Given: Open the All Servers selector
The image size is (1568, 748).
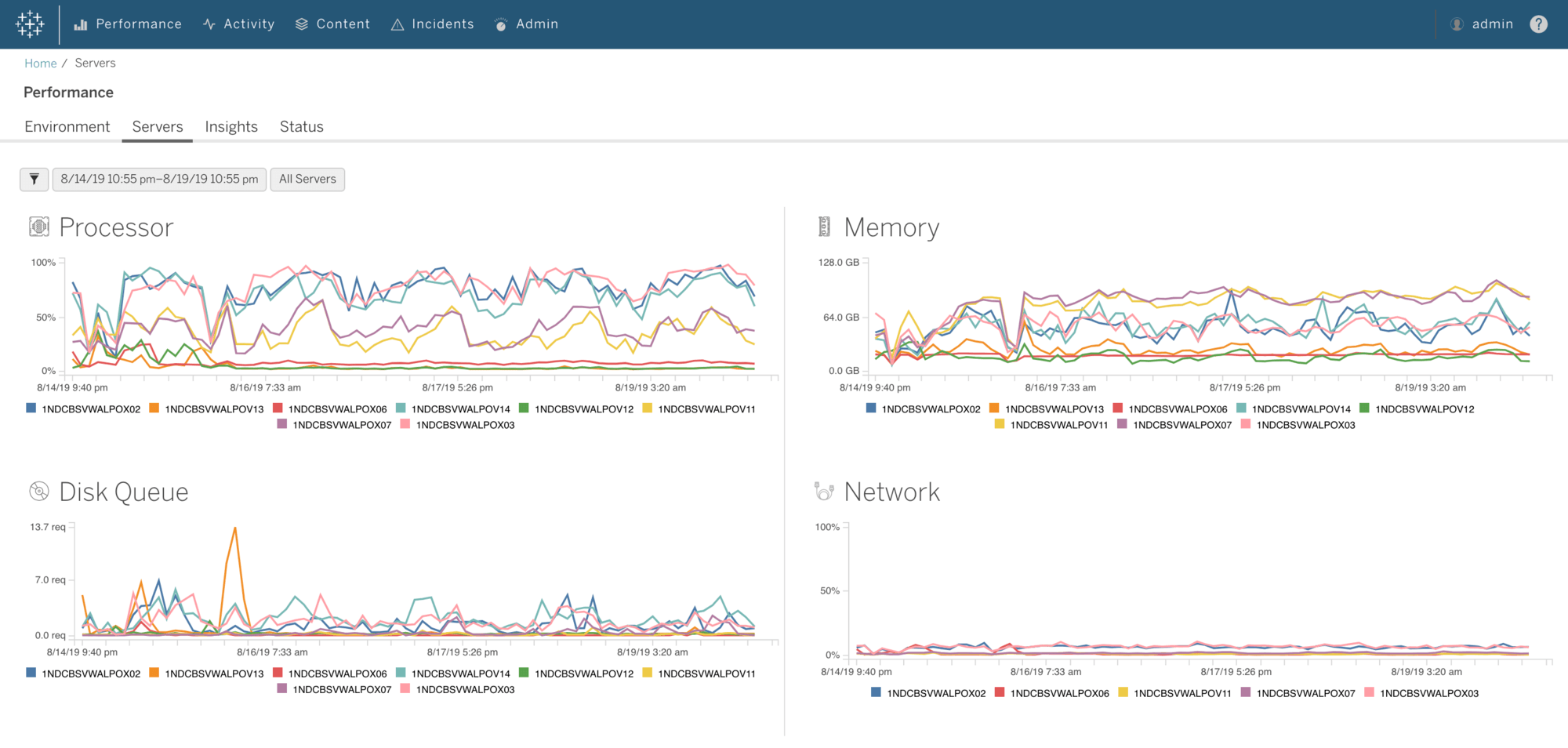Looking at the screenshot, I should (307, 179).
